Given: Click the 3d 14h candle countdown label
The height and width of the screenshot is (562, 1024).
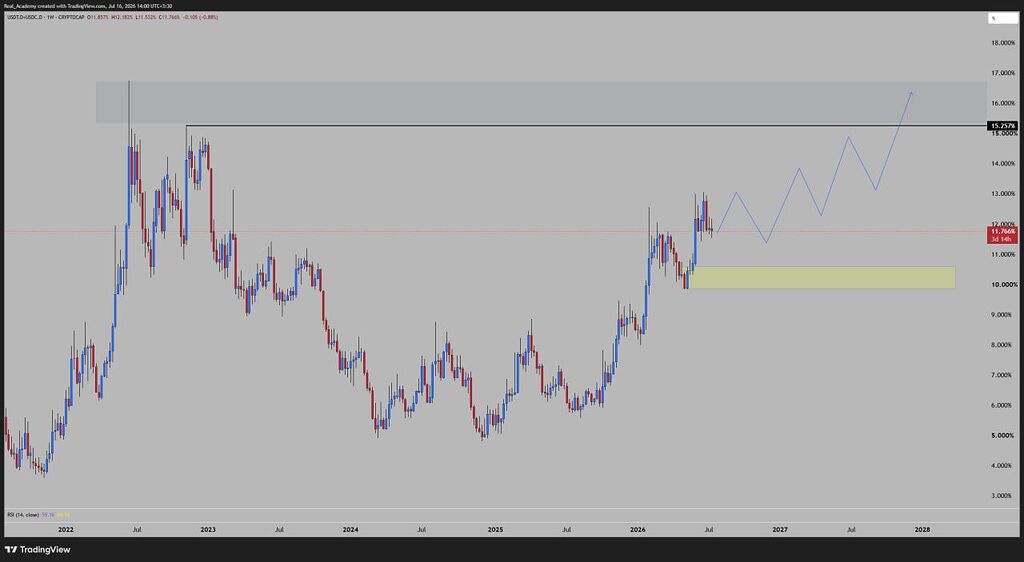Looking at the screenshot, I should [x=1003, y=240].
